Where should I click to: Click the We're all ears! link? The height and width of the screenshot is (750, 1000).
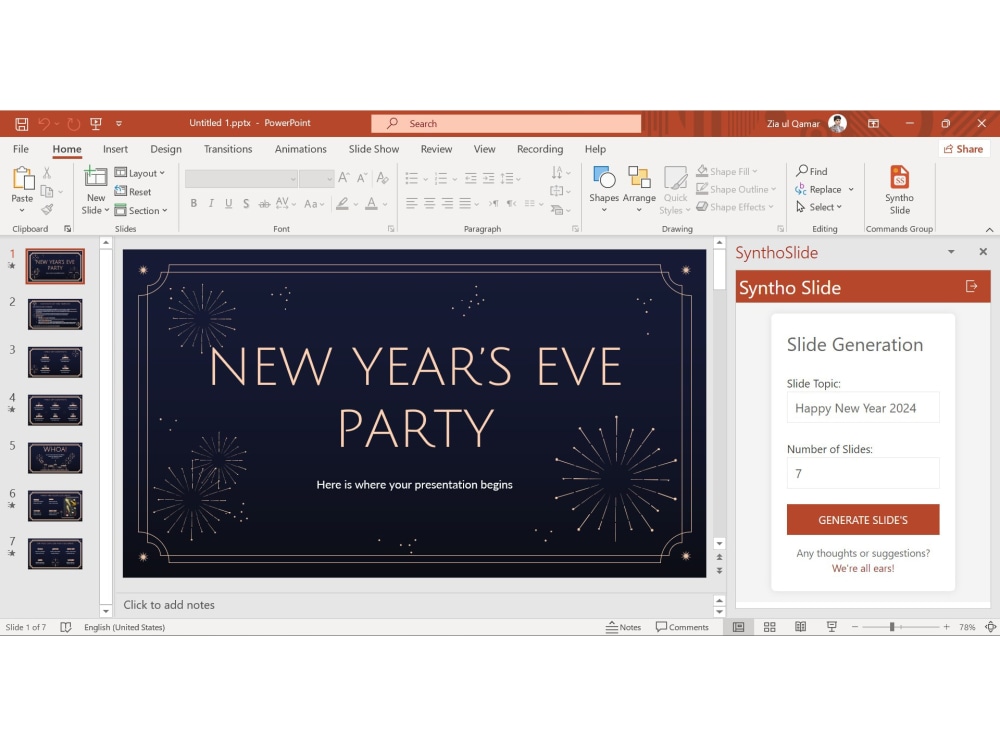pyautogui.click(x=863, y=568)
